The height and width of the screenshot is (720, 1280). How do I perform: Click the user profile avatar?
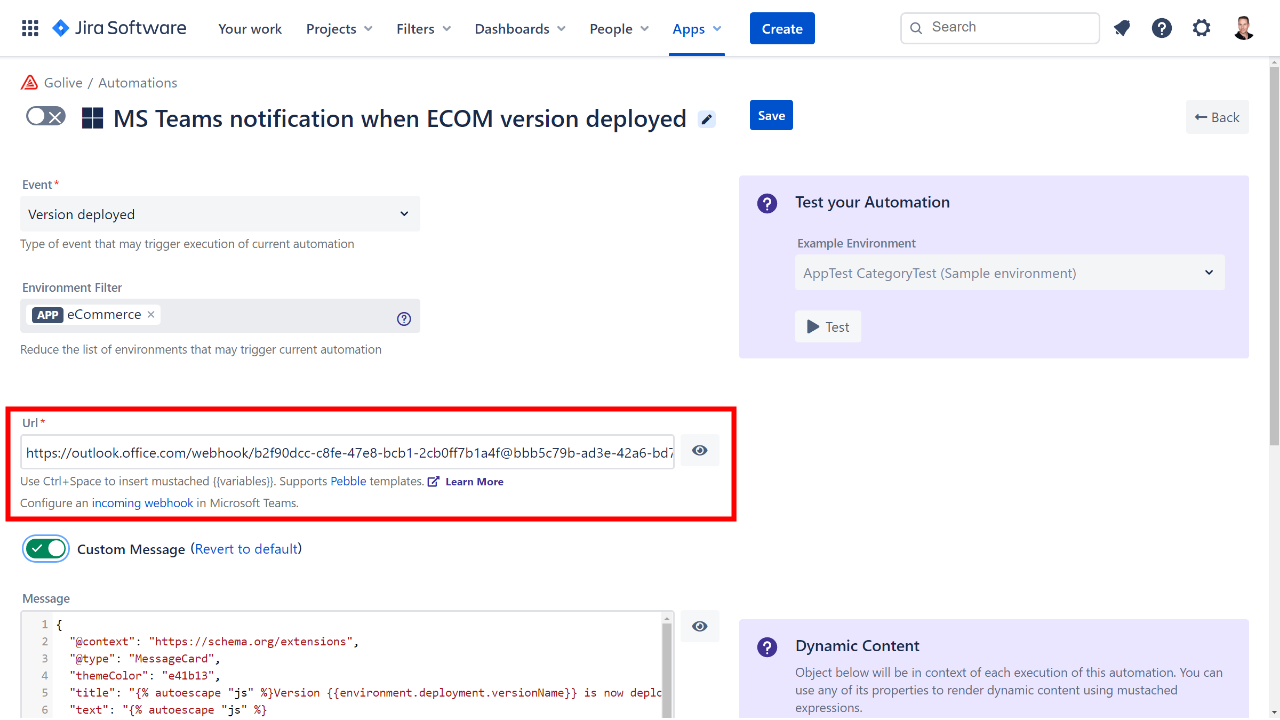pyautogui.click(x=1243, y=28)
